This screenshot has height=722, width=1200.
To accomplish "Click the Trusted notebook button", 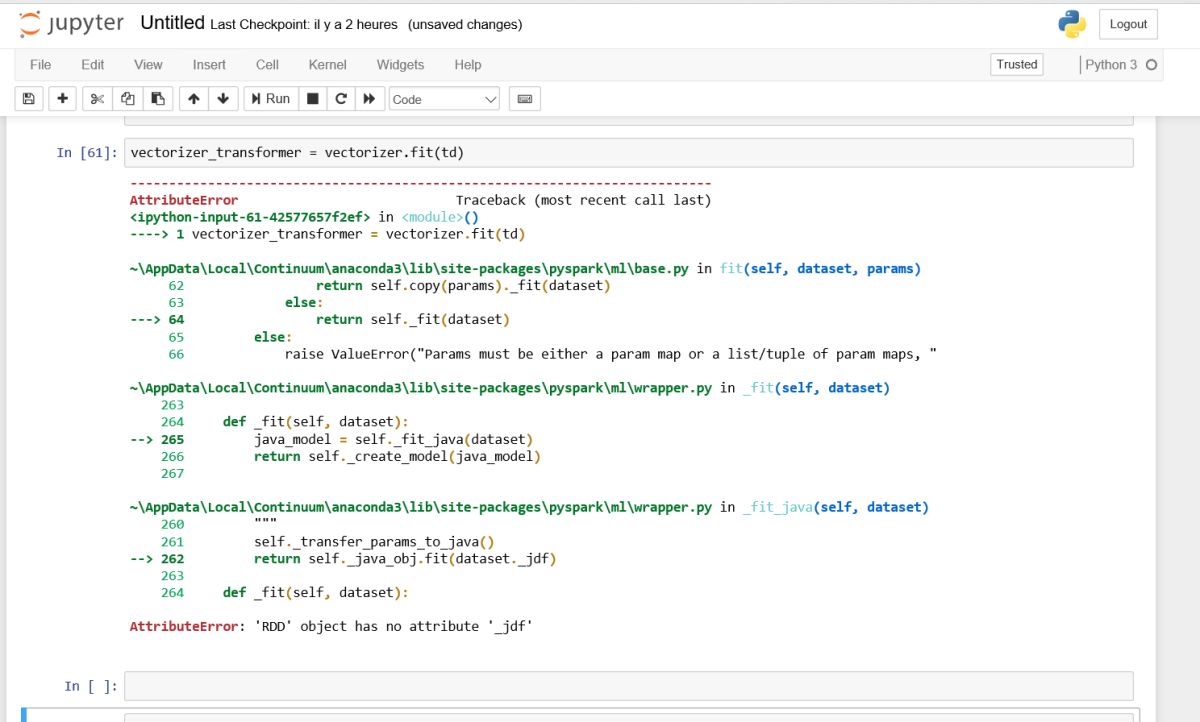I will 1017,64.
